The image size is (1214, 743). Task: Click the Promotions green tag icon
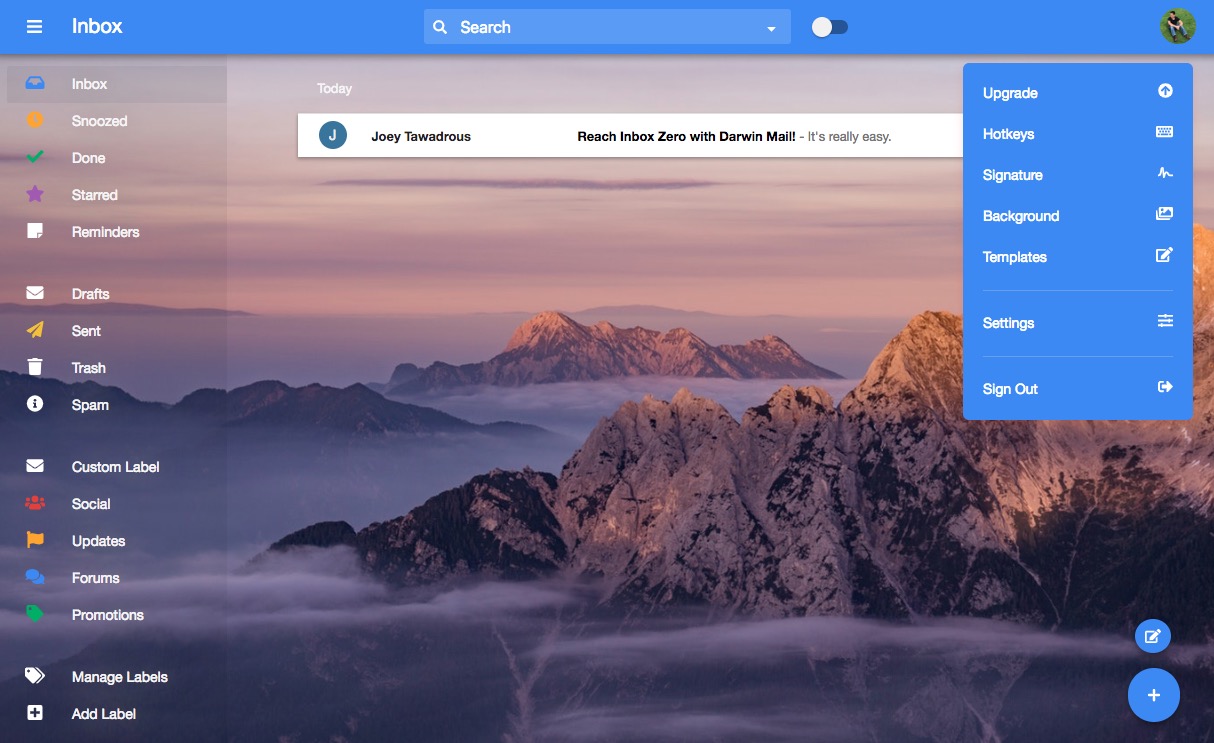tap(35, 615)
